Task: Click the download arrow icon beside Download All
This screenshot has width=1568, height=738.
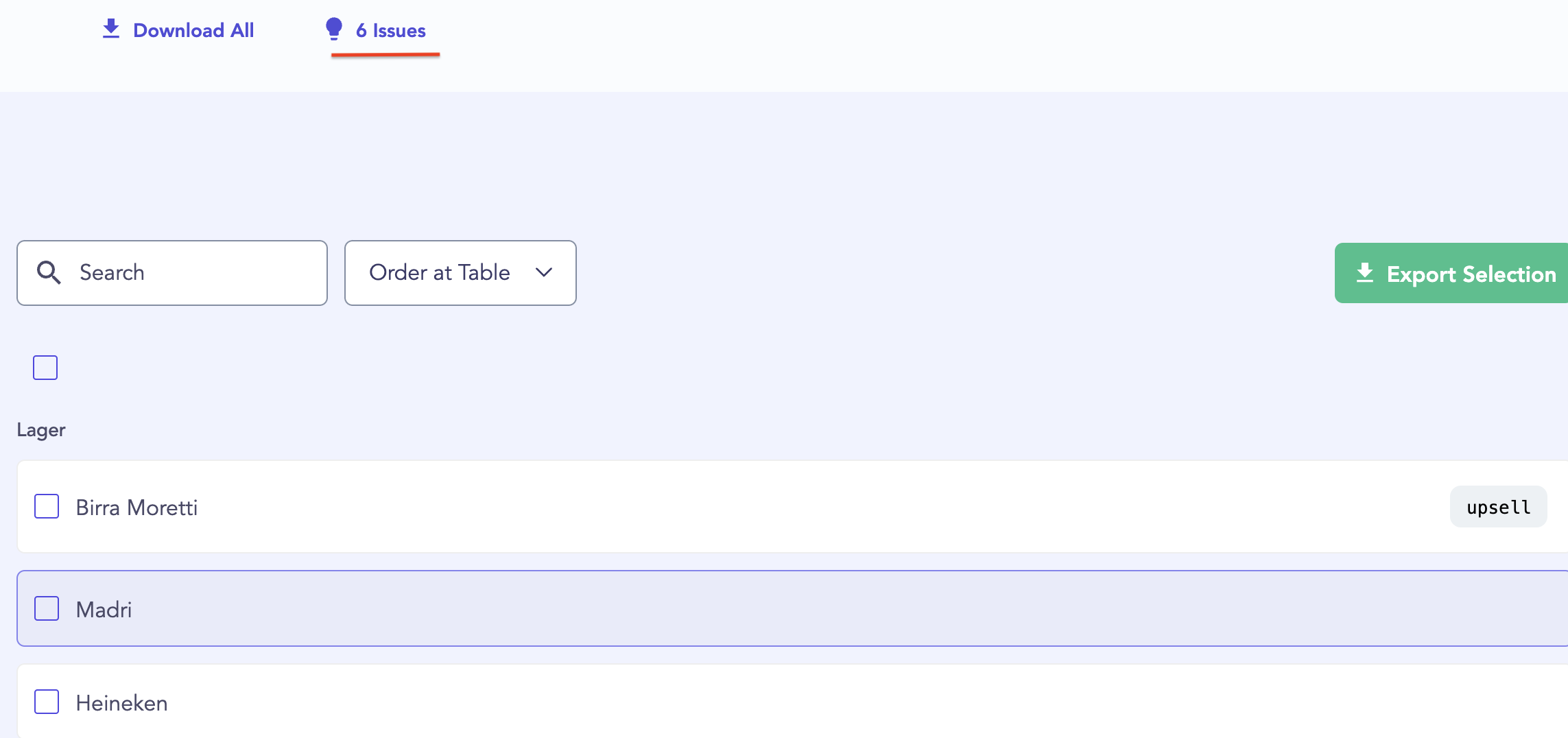Action: point(111,29)
